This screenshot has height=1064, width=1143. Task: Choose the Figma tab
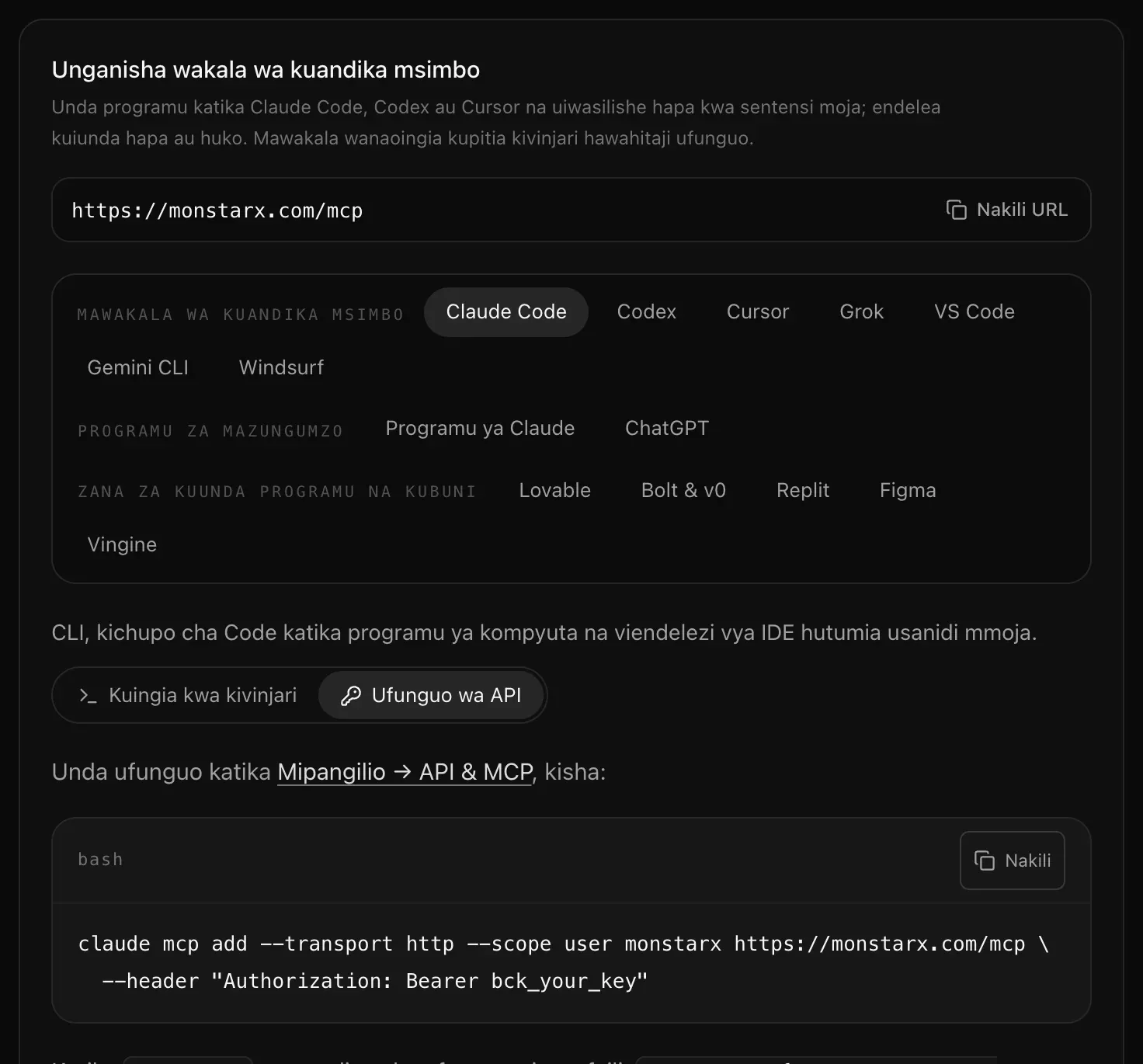pos(908,490)
